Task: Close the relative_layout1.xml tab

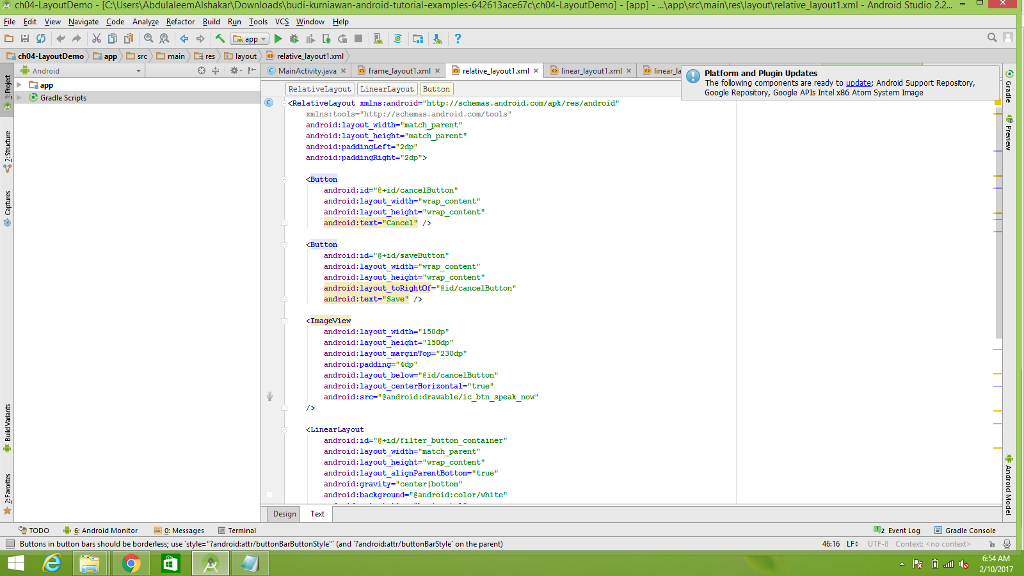Action: (536, 71)
